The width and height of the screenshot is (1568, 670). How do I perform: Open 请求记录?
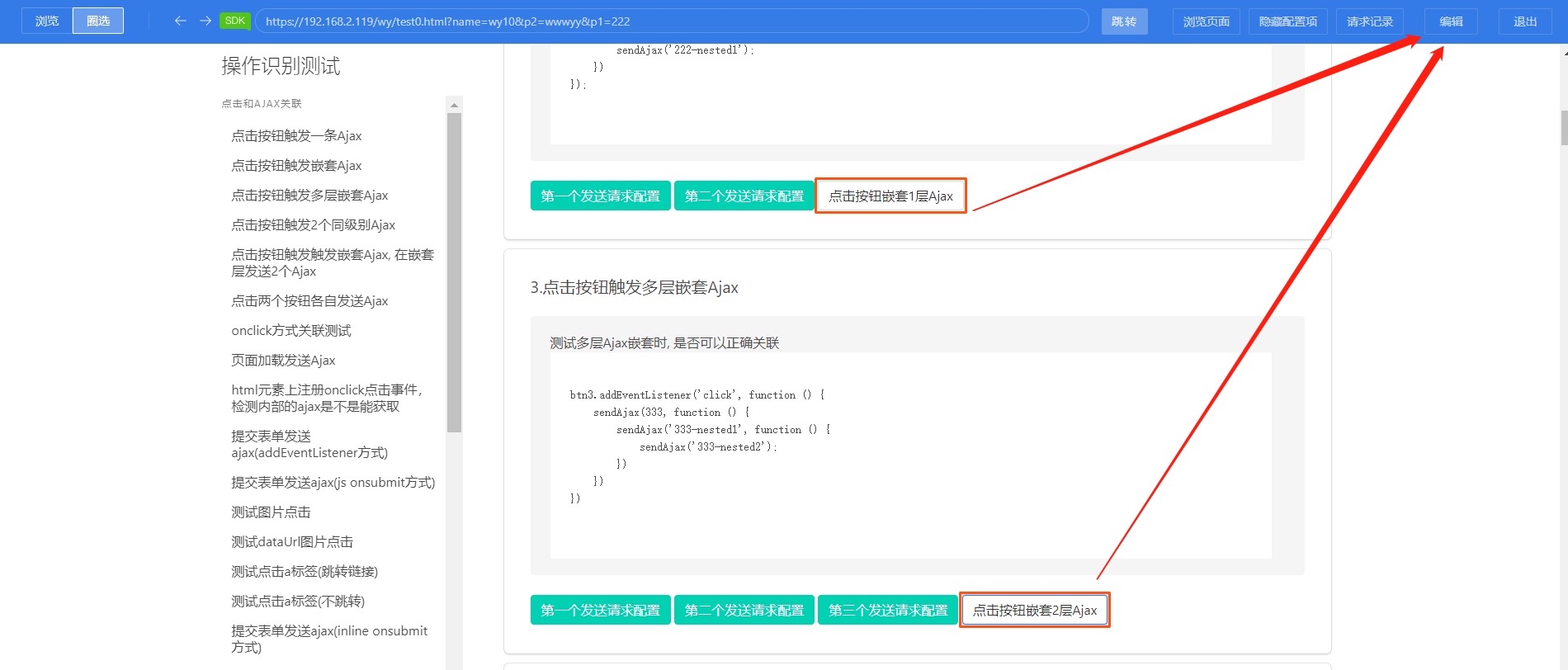point(1370,21)
